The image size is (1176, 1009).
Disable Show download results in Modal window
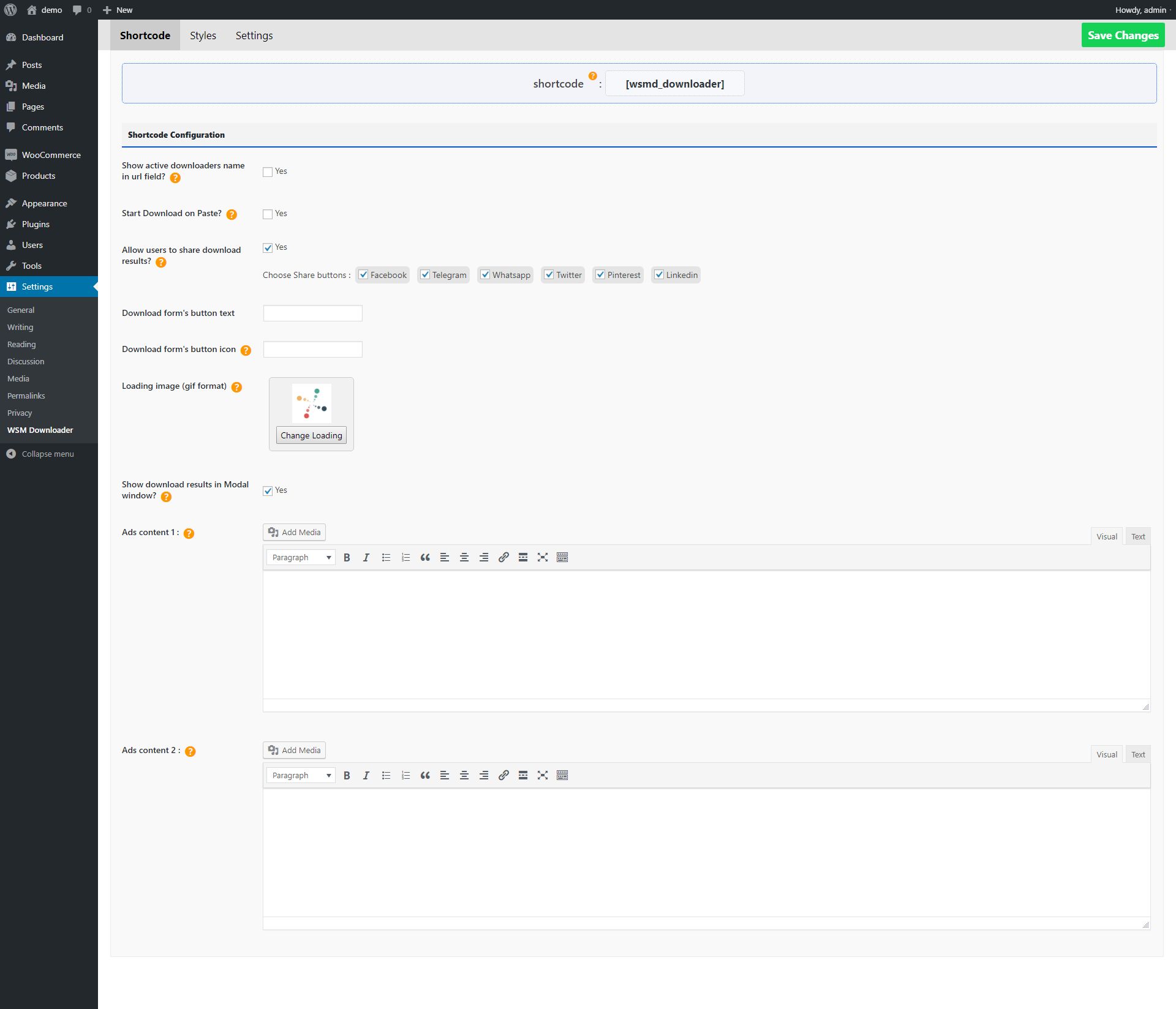(x=268, y=491)
